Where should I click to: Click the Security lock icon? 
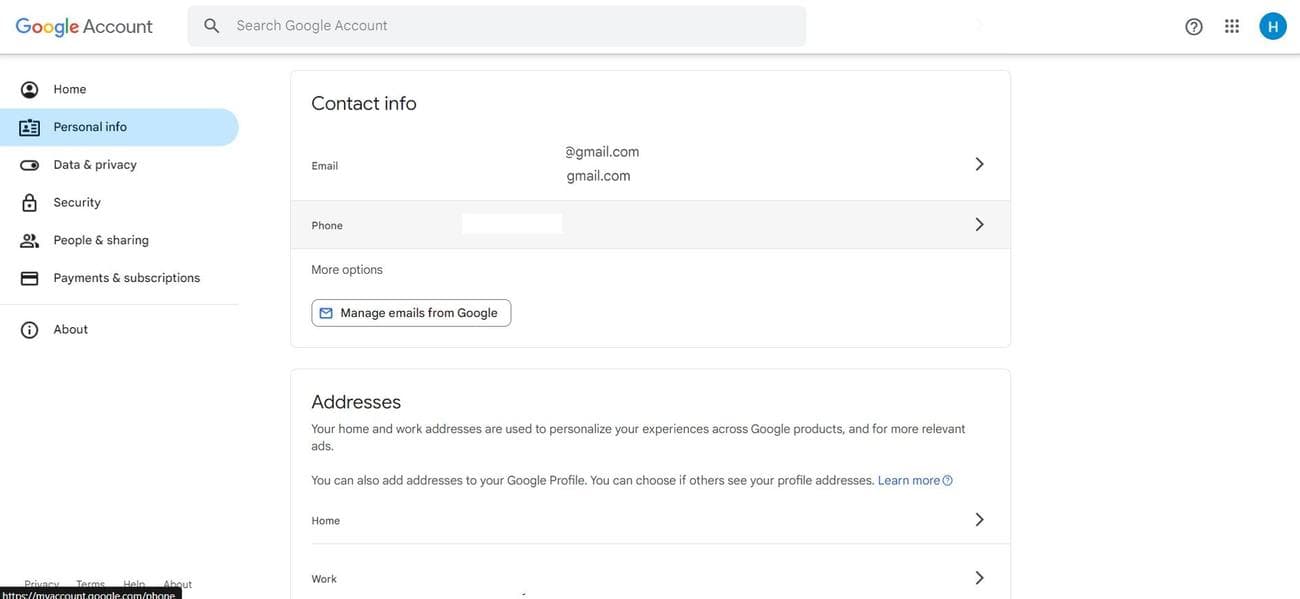30,203
